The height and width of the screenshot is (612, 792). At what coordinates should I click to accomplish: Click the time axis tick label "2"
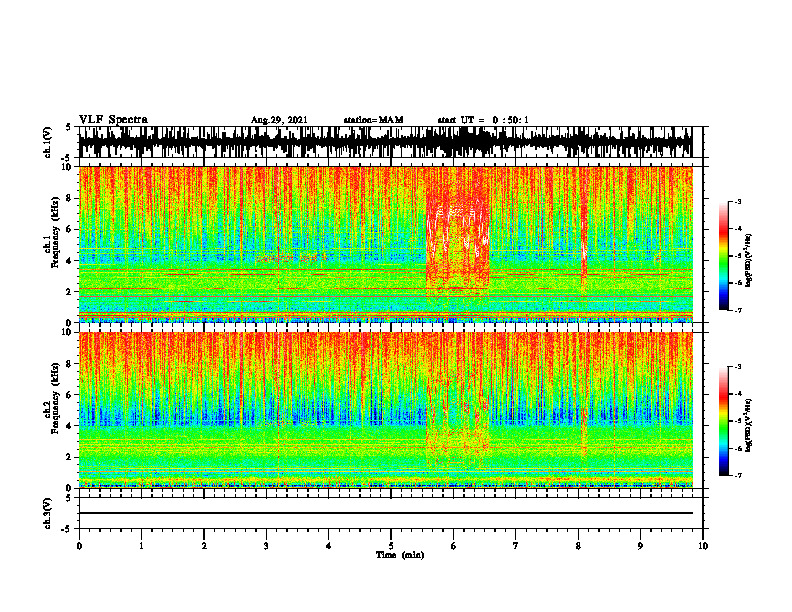coord(204,546)
